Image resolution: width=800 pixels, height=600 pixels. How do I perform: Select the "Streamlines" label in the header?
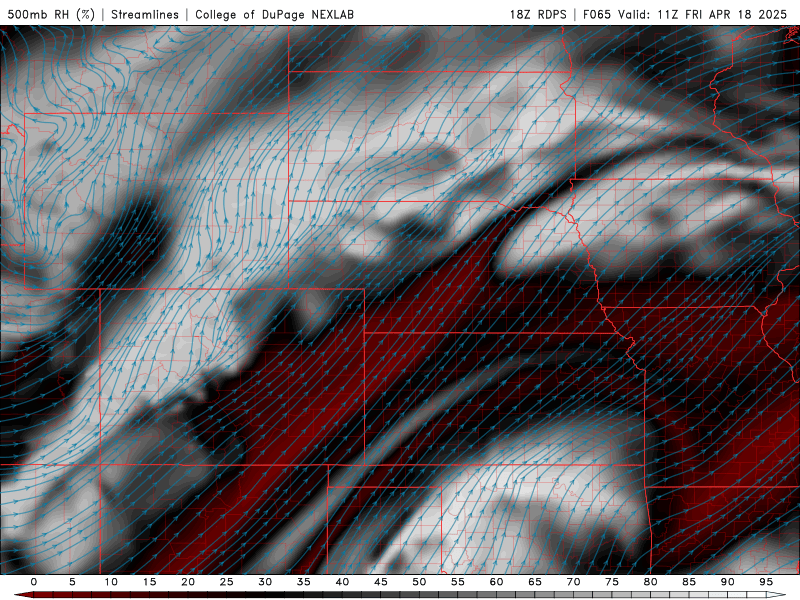click(x=145, y=15)
